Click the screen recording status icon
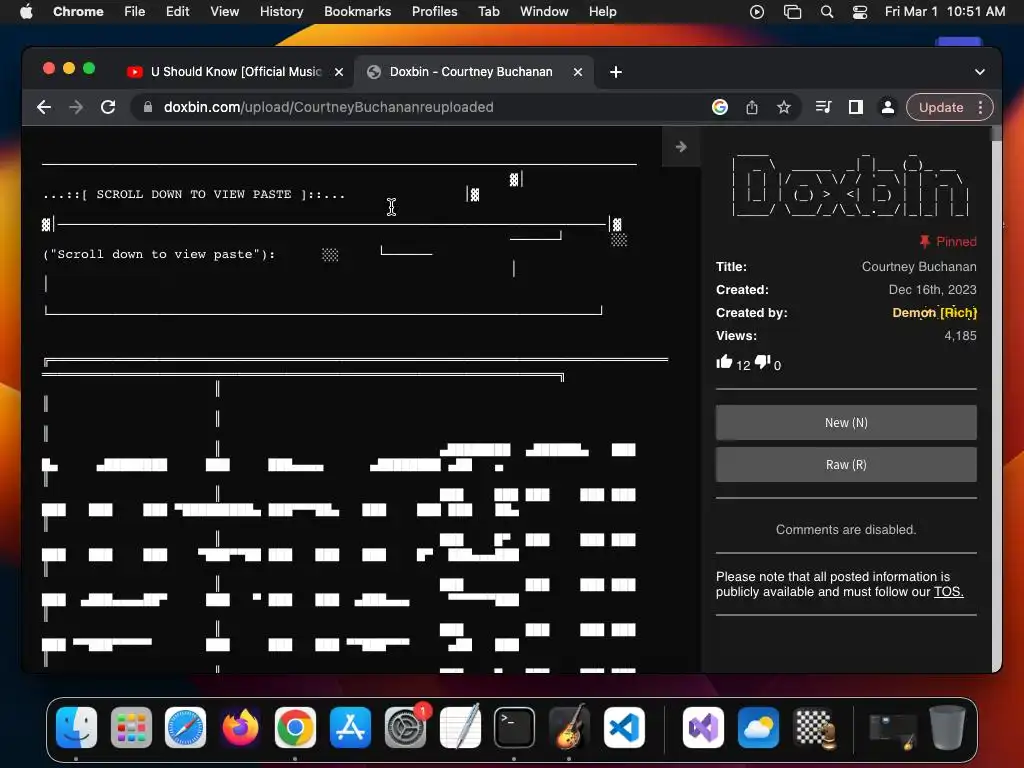Viewport: 1024px width, 768px height. pos(757,11)
